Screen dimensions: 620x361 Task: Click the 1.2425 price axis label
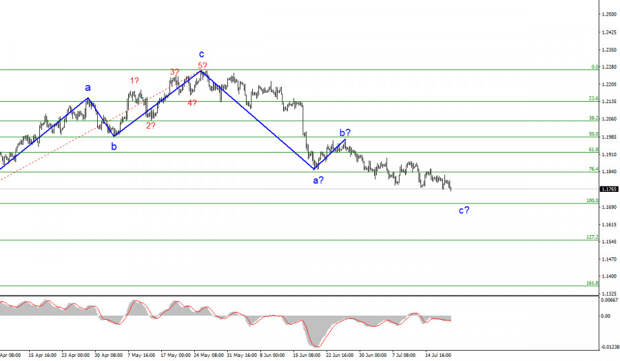tap(609, 32)
